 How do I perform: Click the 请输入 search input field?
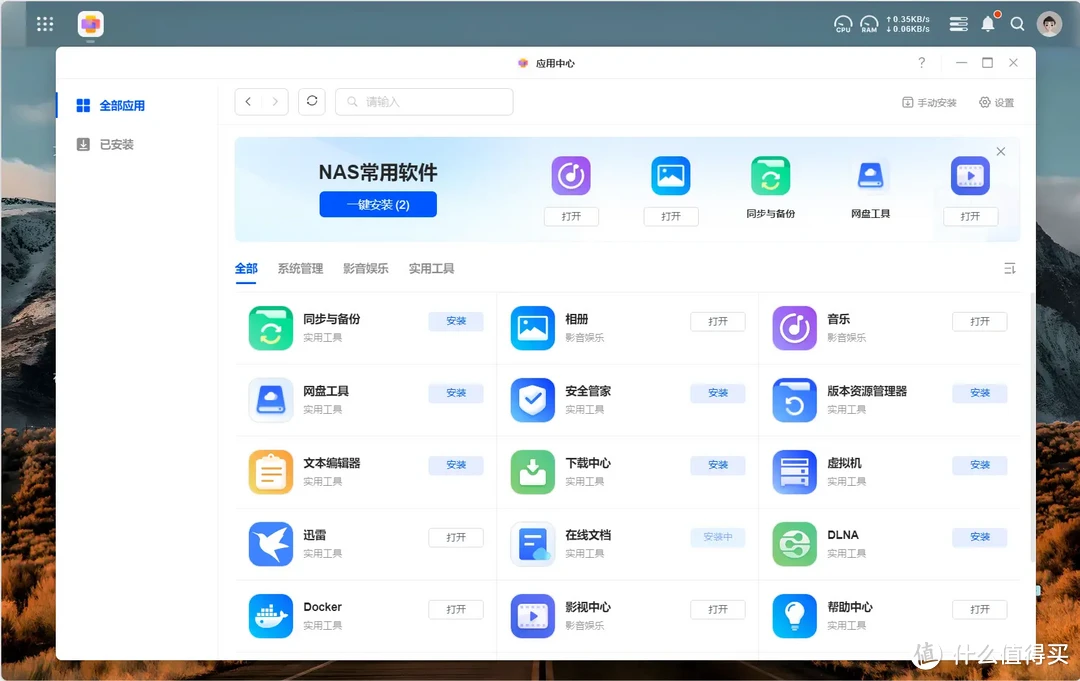[424, 101]
